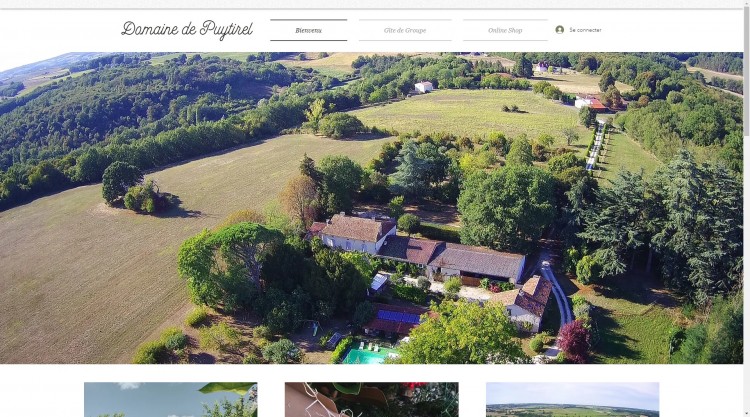Click the main farmhouse's tiled roof

(x=358, y=228)
